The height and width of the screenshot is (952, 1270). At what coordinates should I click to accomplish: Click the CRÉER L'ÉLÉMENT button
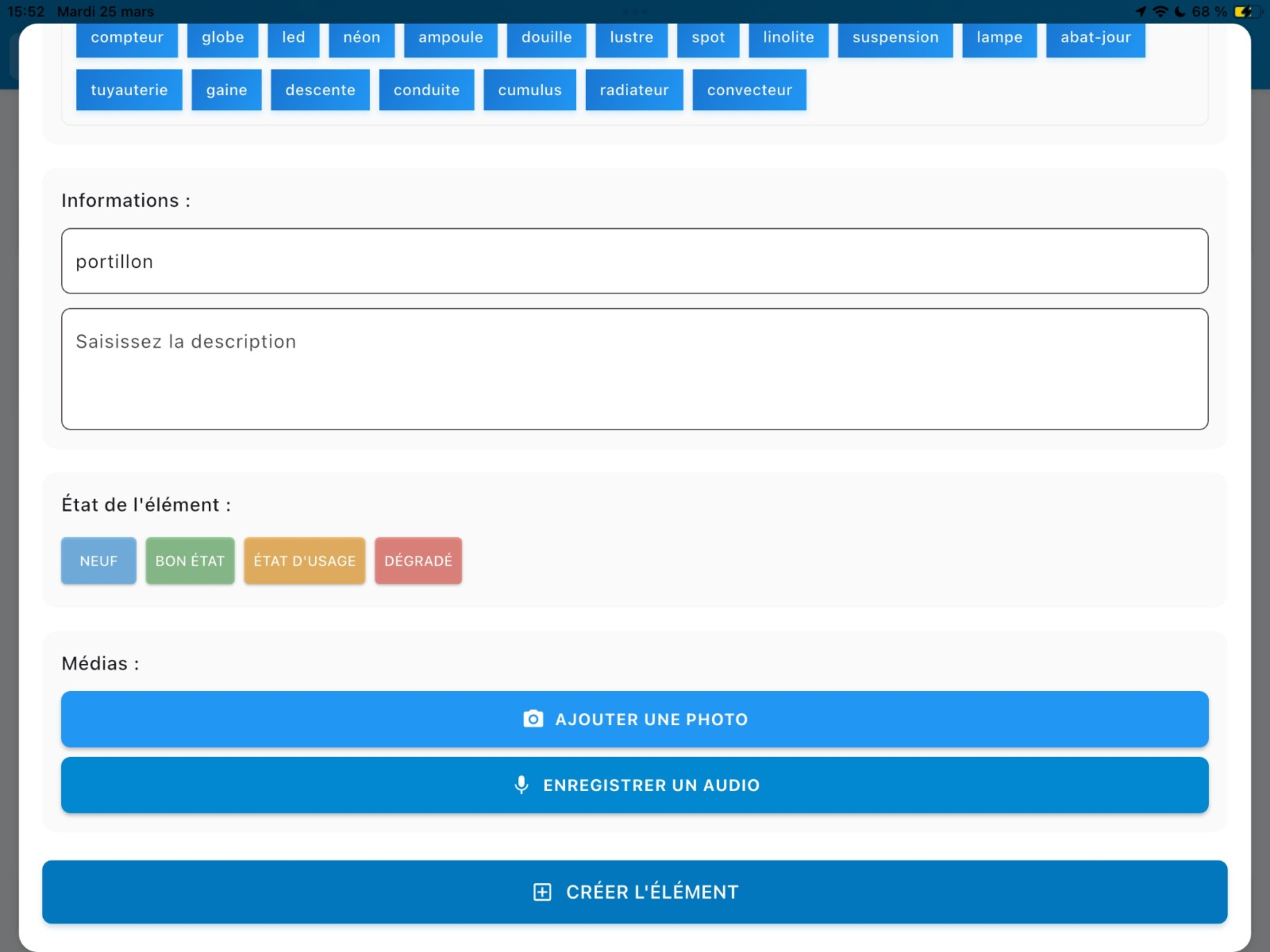point(635,892)
